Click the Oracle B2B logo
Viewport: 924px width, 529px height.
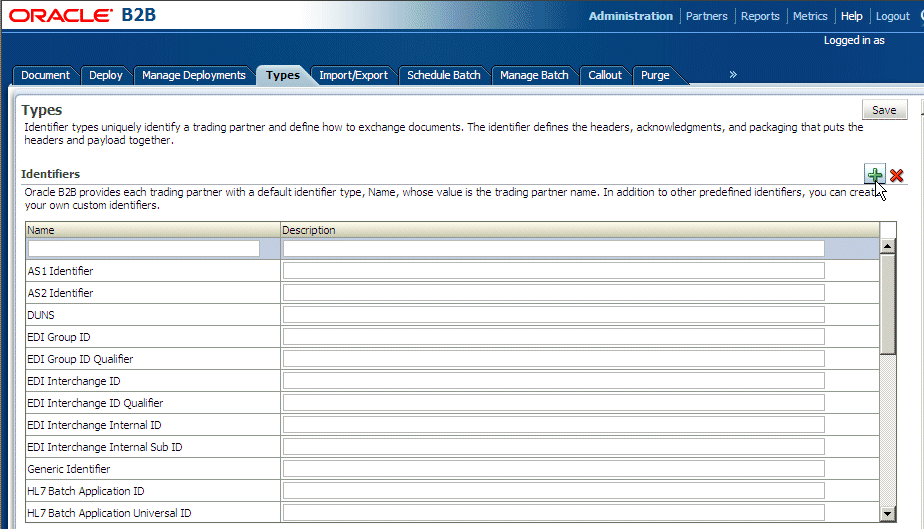click(x=82, y=15)
